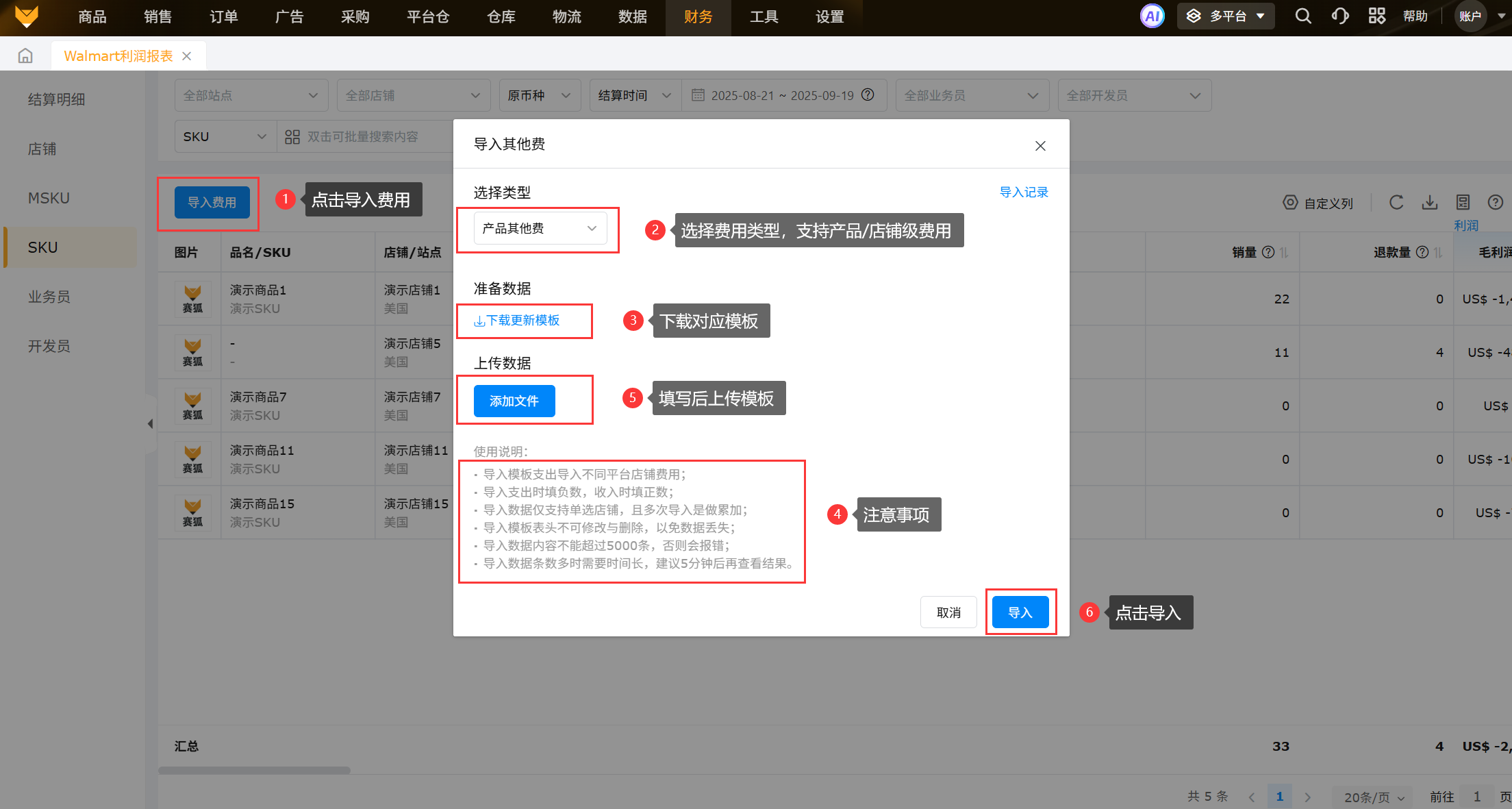
Task: Select MSKU in the left sidebar
Action: tap(49, 199)
